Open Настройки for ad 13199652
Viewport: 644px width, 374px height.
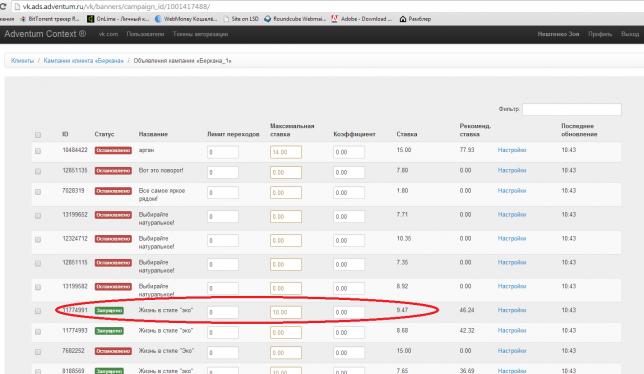pos(512,214)
